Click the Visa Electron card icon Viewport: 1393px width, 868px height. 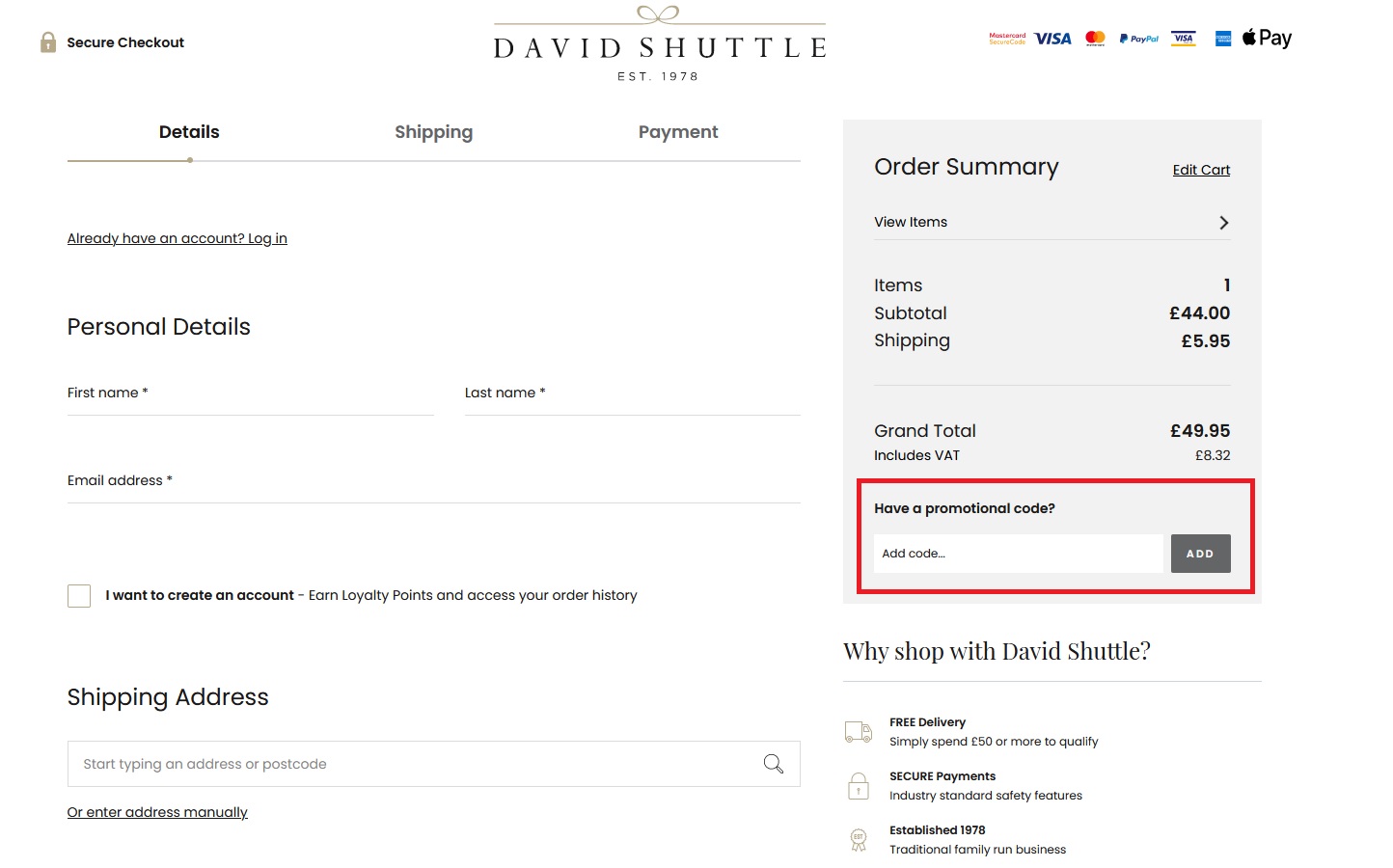[1184, 39]
